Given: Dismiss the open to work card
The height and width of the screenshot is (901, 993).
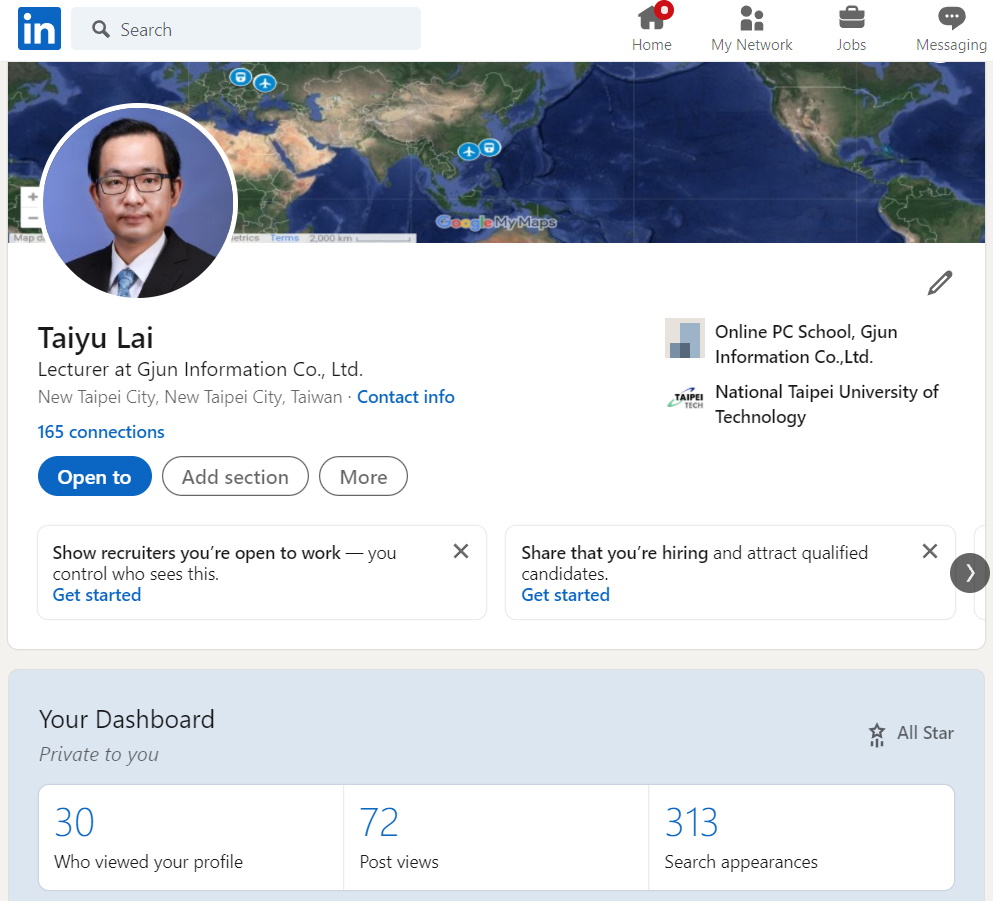Looking at the screenshot, I should pos(461,551).
